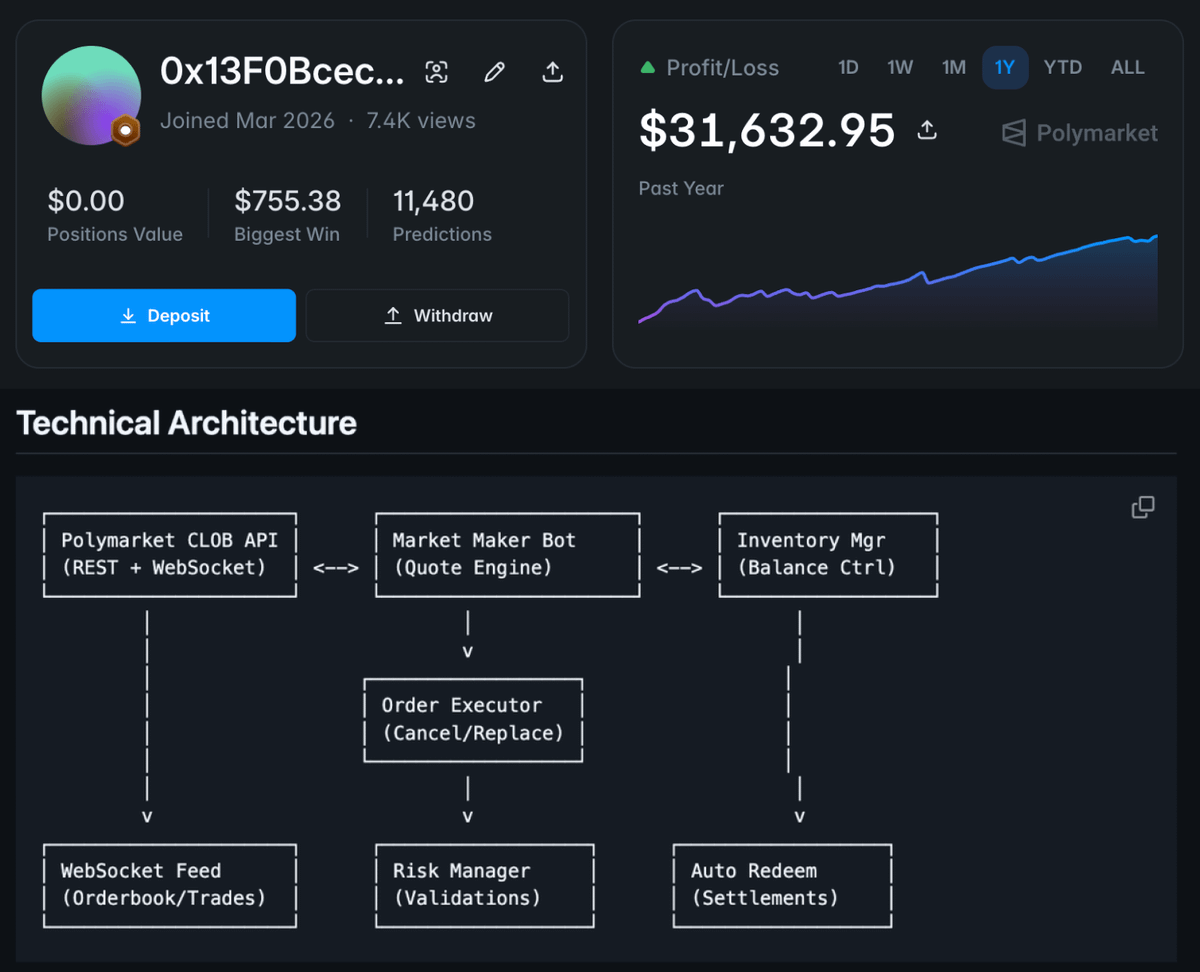Click the Auto Redeem box text
The height and width of the screenshot is (972, 1200).
pos(765,884)
